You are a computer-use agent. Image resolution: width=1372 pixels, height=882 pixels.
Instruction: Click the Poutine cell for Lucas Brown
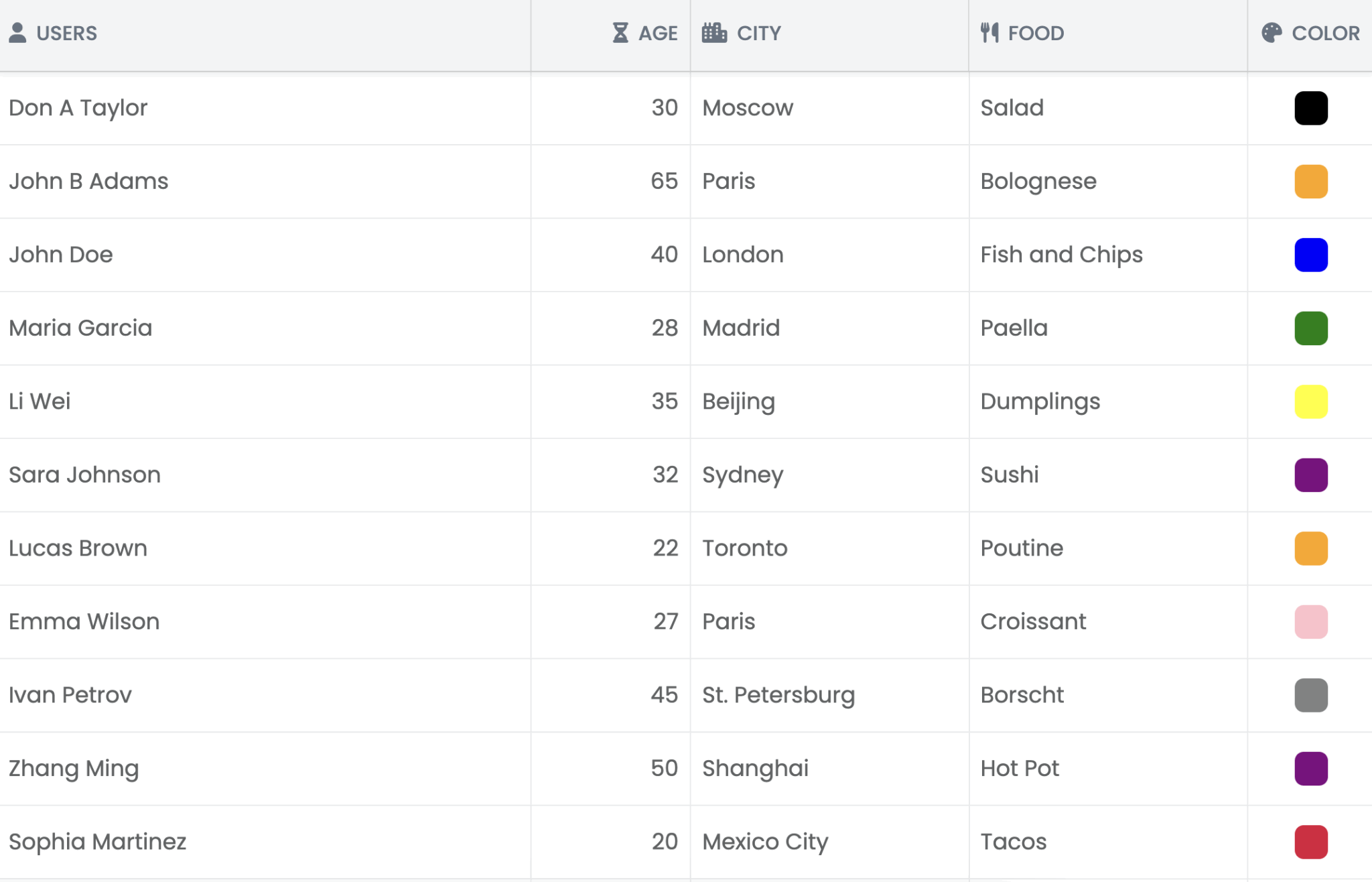(1021, 548)
